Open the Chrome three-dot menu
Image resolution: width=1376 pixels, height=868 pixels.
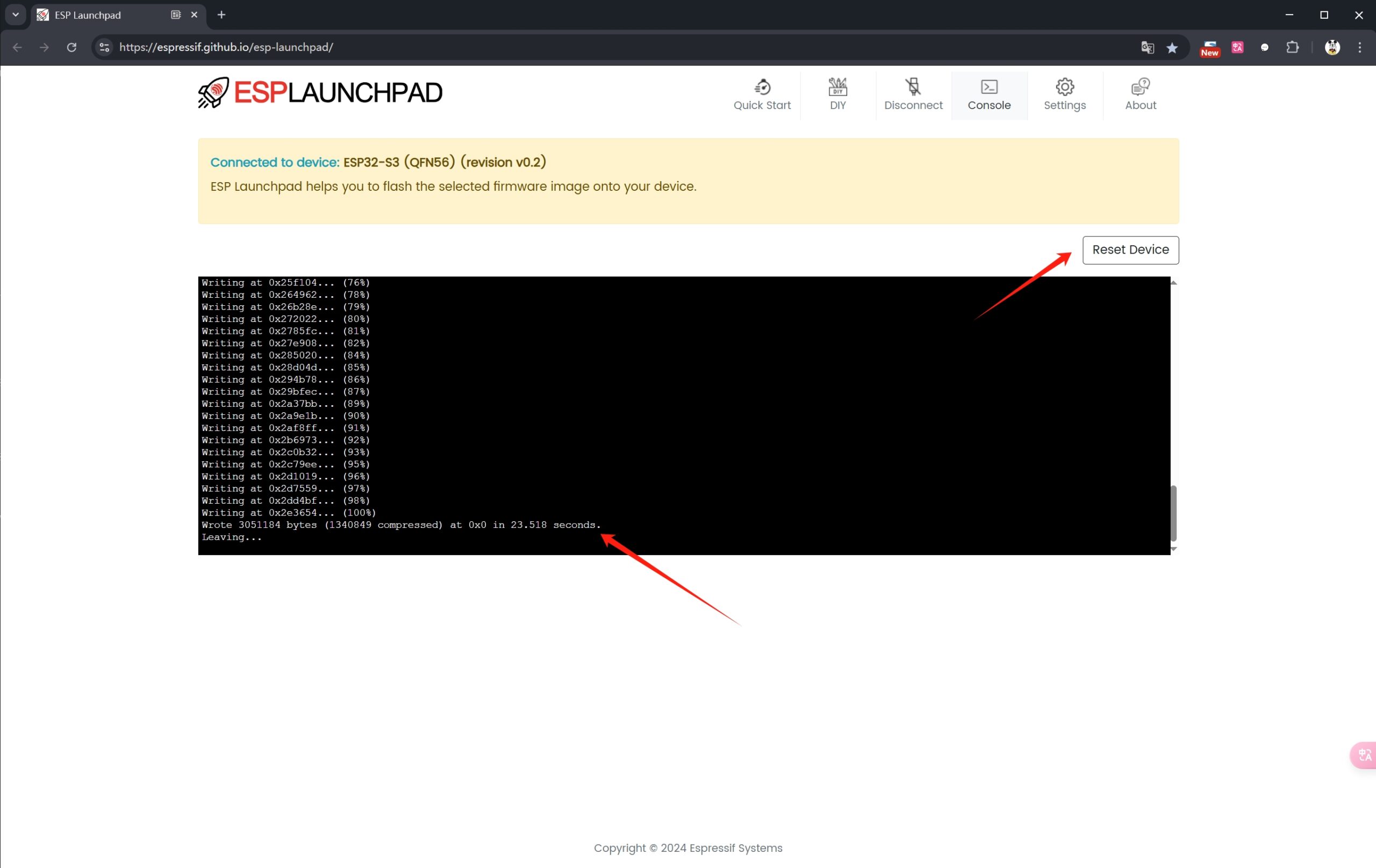coord(1359,47)
